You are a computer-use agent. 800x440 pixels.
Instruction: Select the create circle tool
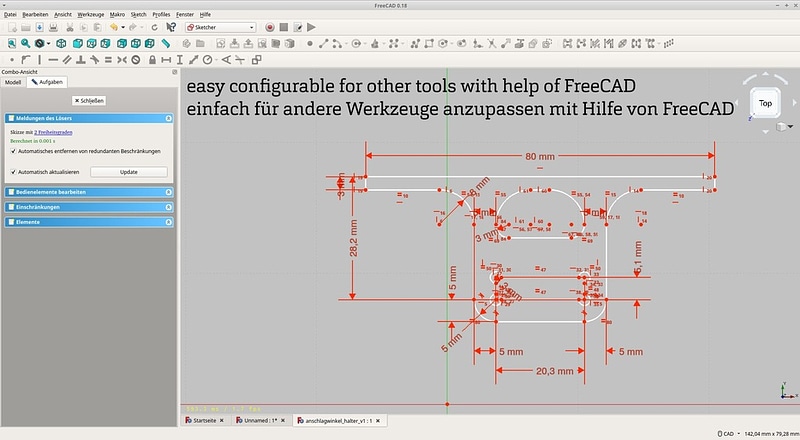356,43
